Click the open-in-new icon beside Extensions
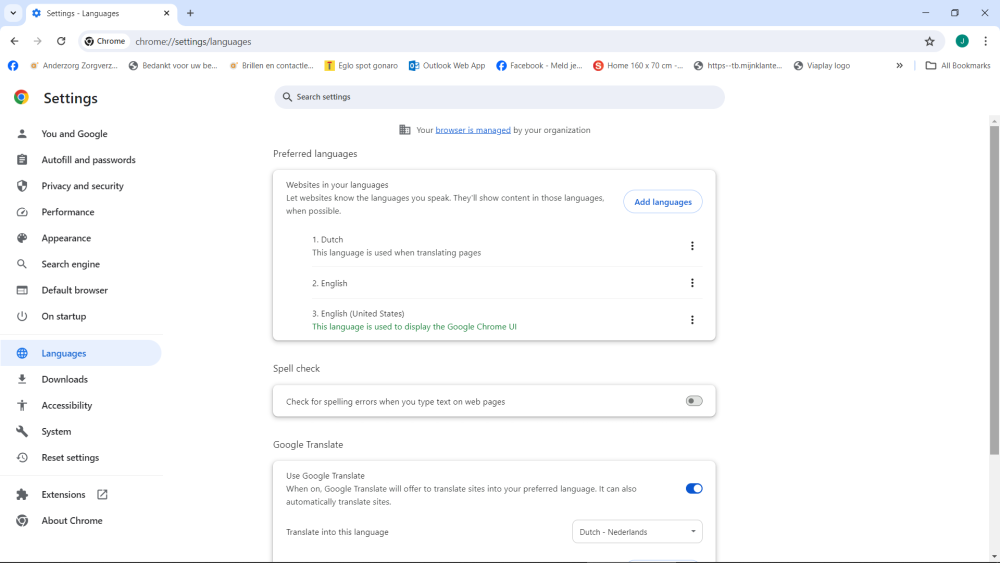The width and height of the screenshot is (1000, 563). point(102,494)
